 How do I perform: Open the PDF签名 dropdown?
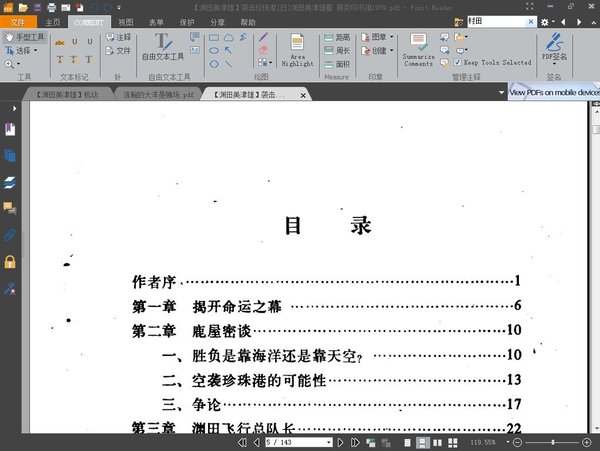554,64
